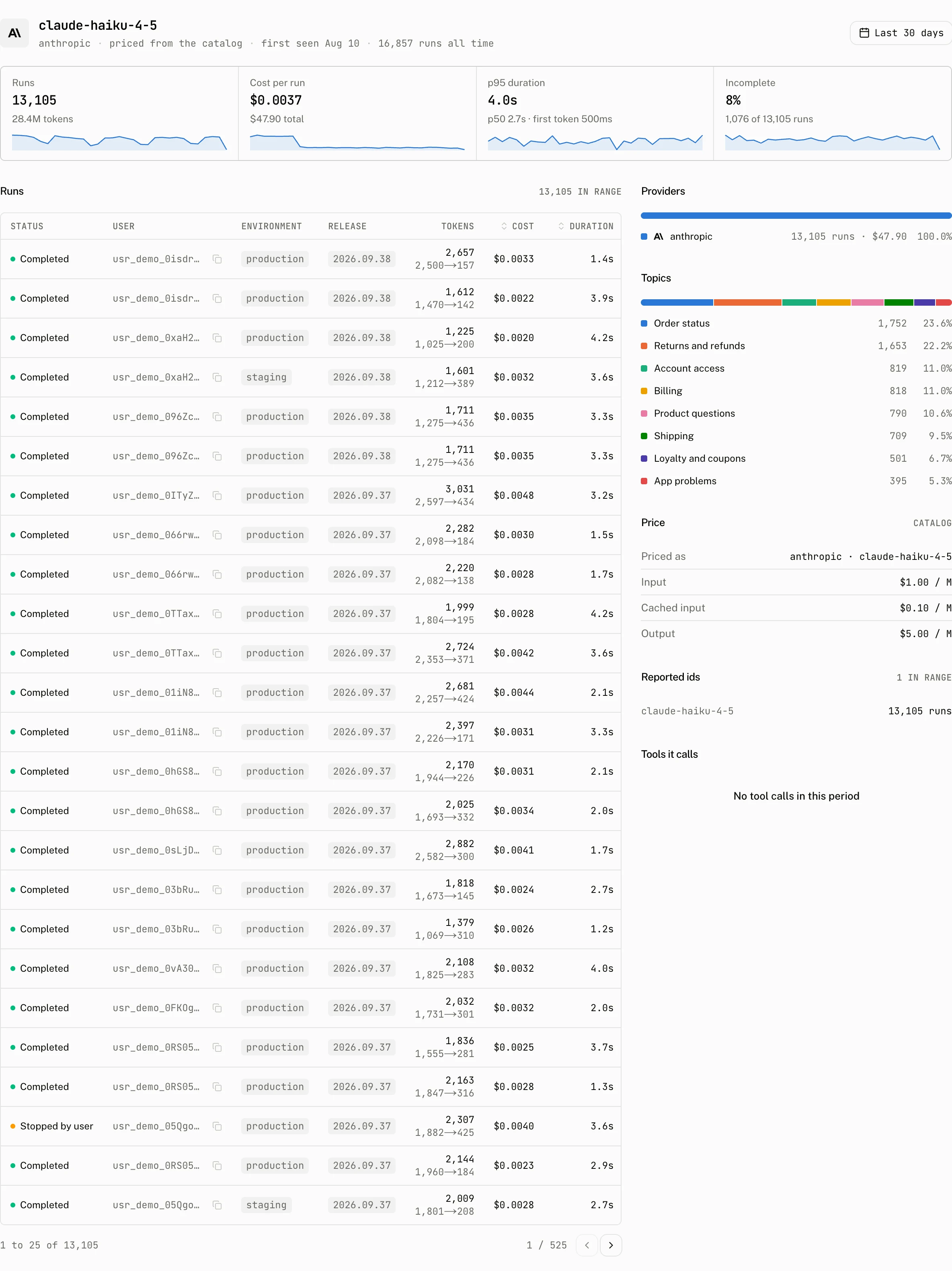Click the blue Order status legend swatch
This screenshot has height=1271, width=952.
pyautogui.click(x=644, y=323)
